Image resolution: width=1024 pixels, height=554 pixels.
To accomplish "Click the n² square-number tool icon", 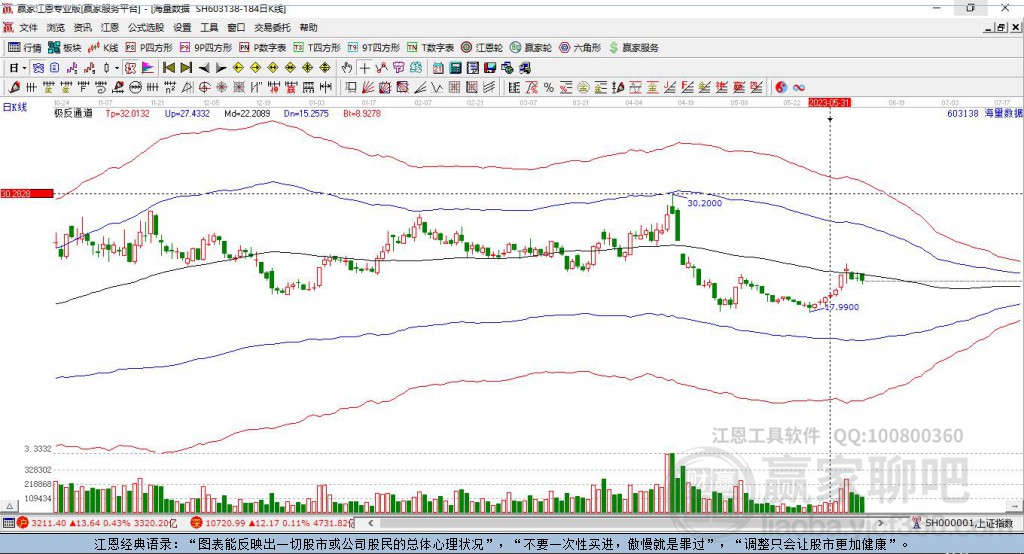I will click(170, 88).
